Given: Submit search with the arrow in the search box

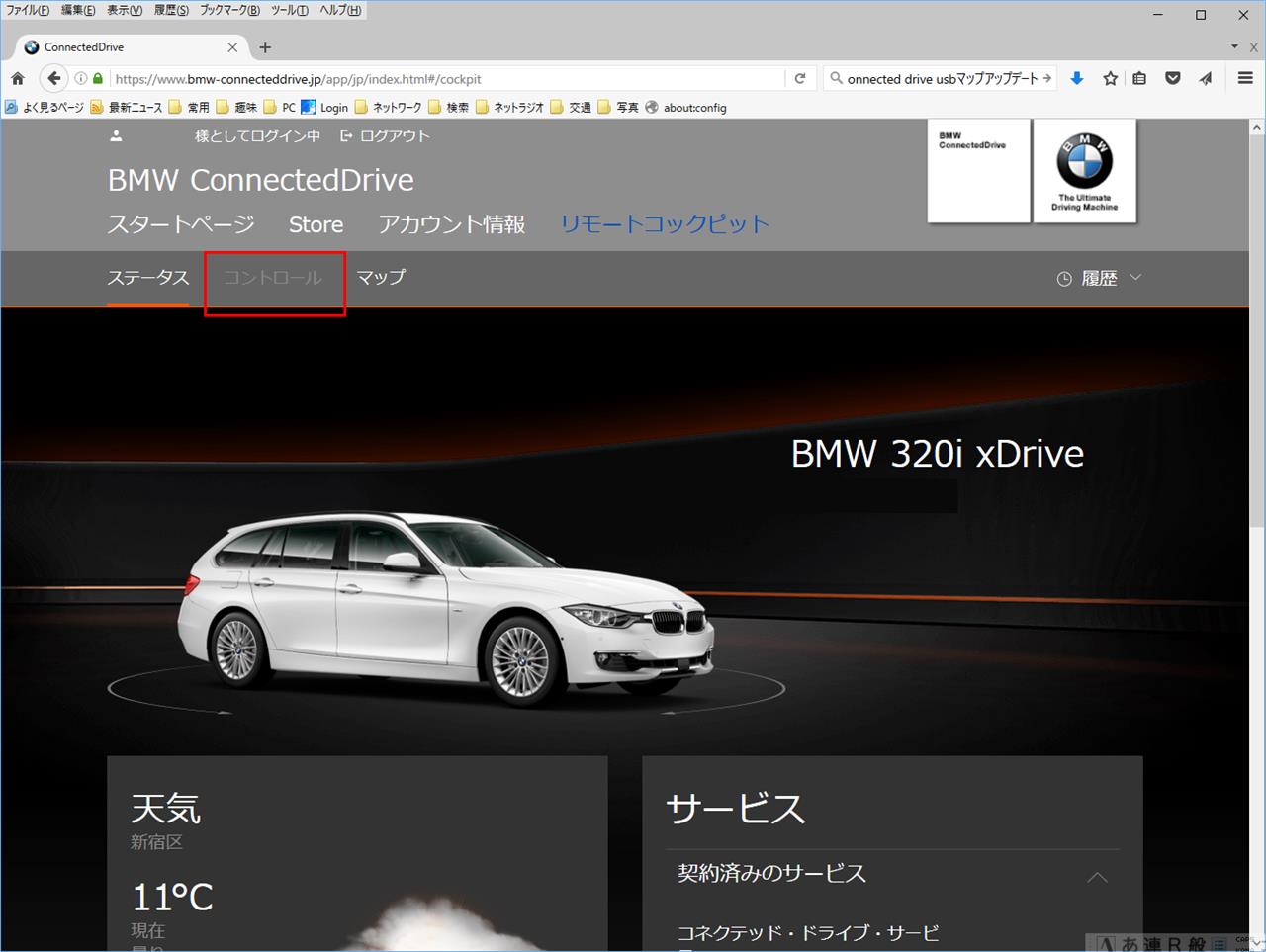Looking at the screenshot, I should [1047, 78].
